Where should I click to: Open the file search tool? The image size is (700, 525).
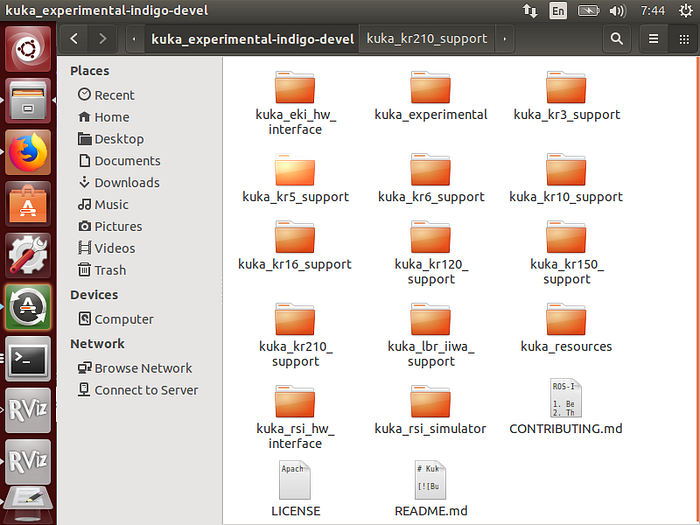pyautogui.click(x=617, y=39)
